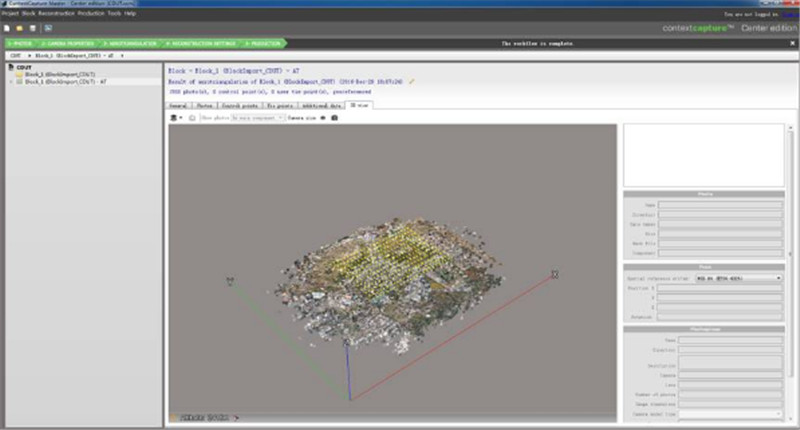Click the pencil edit icon beside the description
This screenshot has width=800, height=430.
point(411,81)
